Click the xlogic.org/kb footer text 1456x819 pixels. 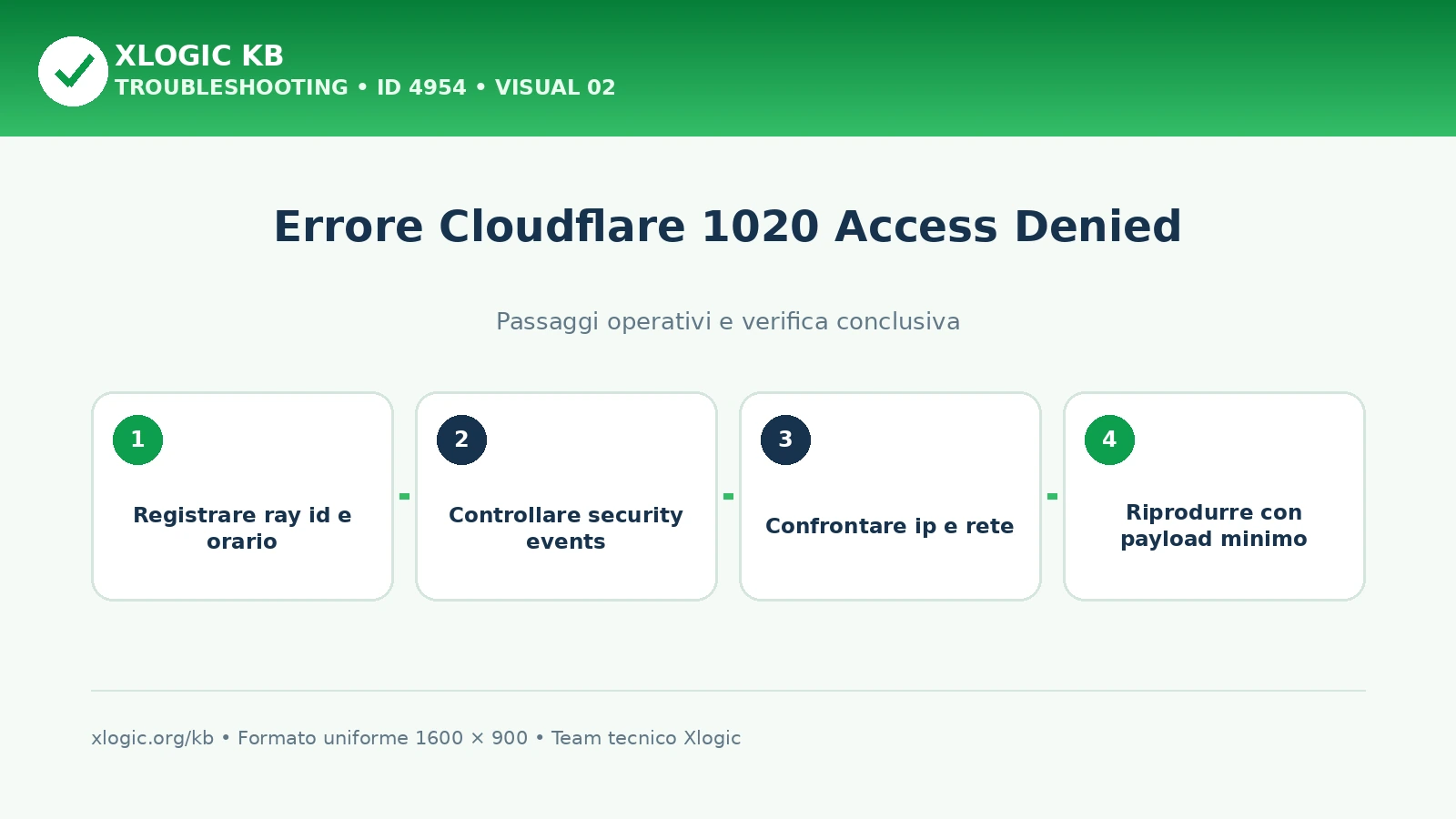(x=152, y=738)
